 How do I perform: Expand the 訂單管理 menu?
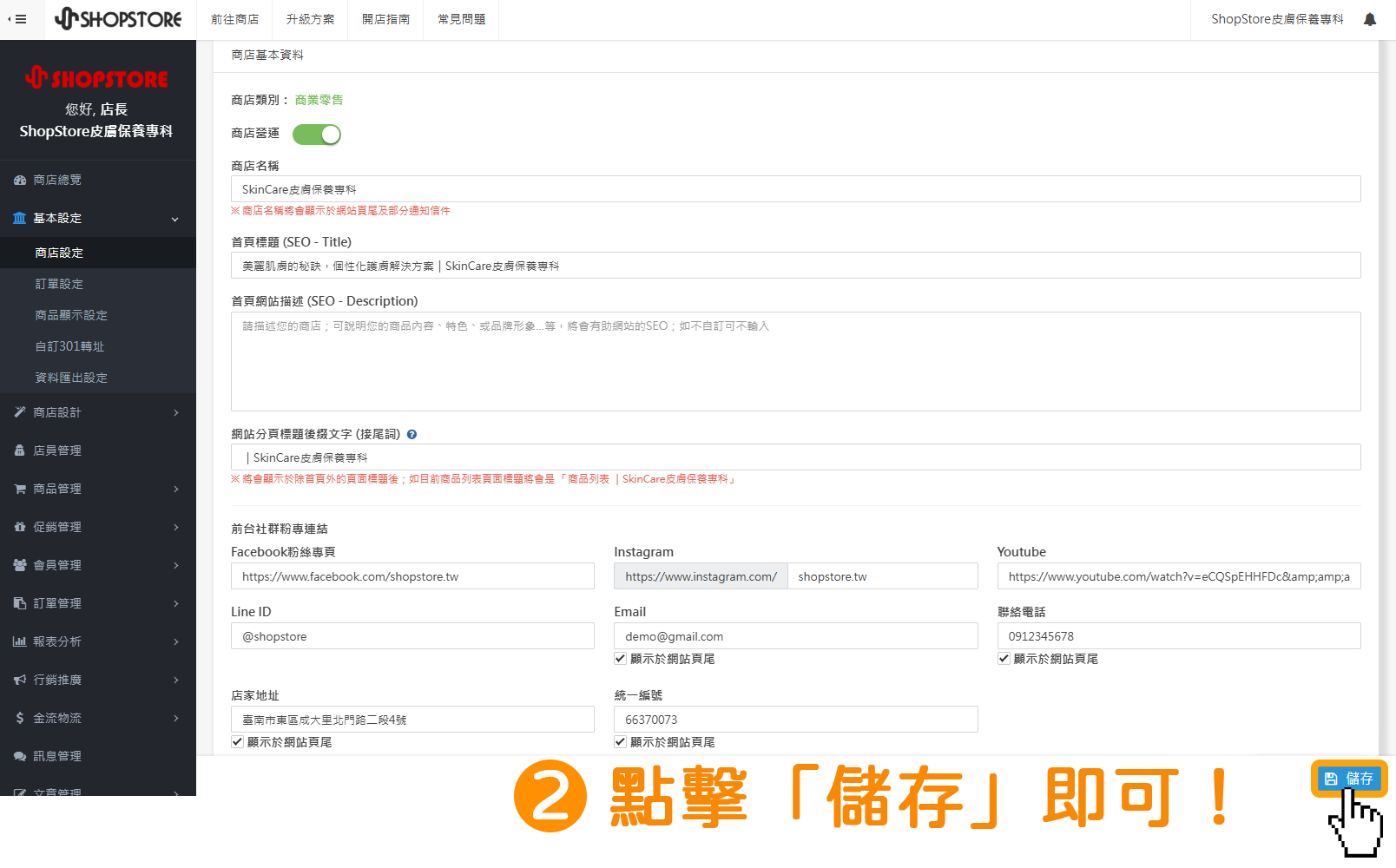(98, 603)
